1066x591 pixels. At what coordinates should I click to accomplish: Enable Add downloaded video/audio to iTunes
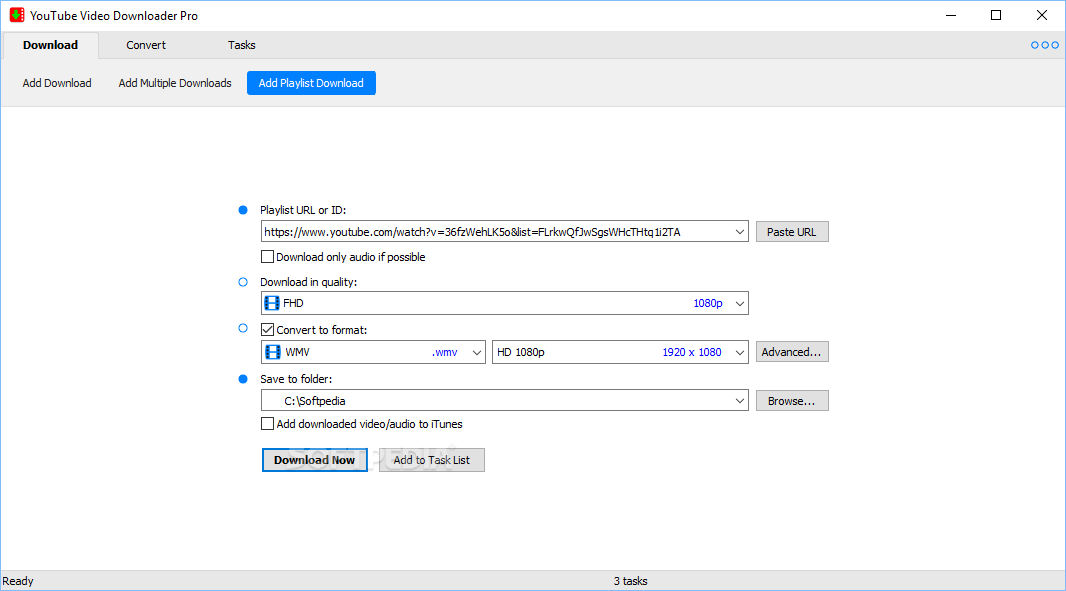[267, 424]
